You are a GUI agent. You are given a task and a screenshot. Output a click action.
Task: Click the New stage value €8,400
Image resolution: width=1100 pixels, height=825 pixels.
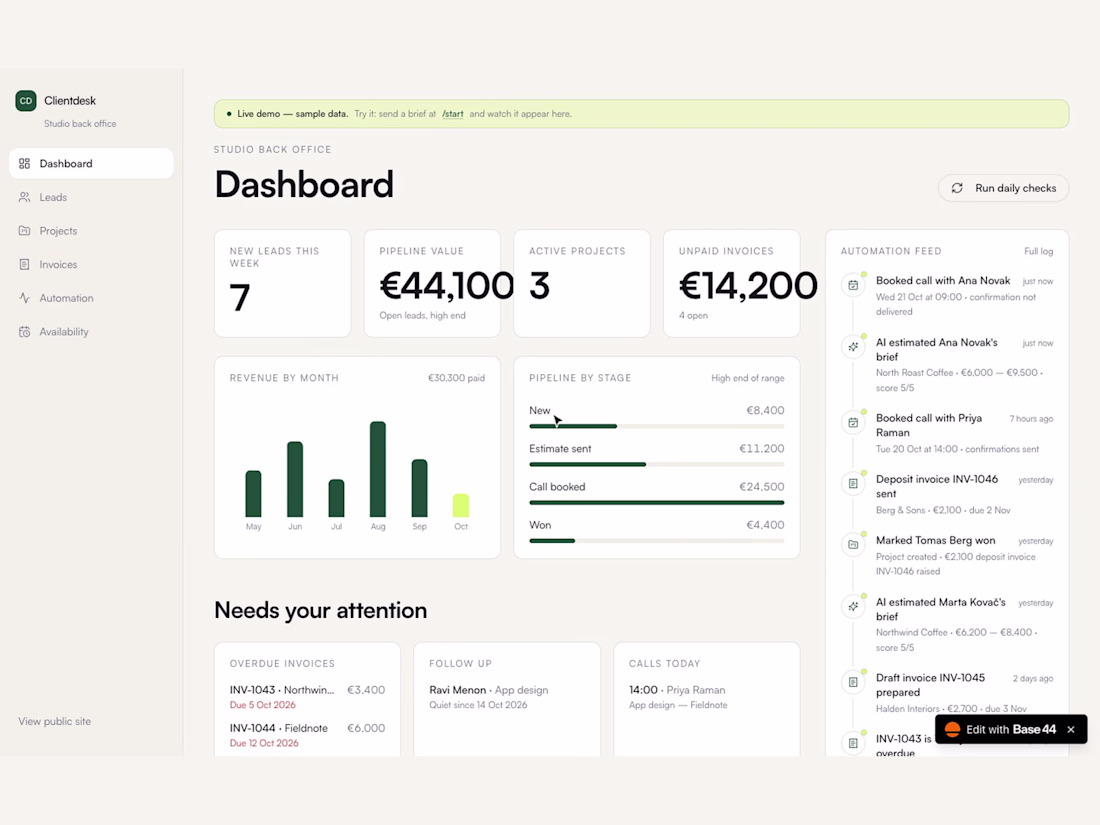coord(765,410)
